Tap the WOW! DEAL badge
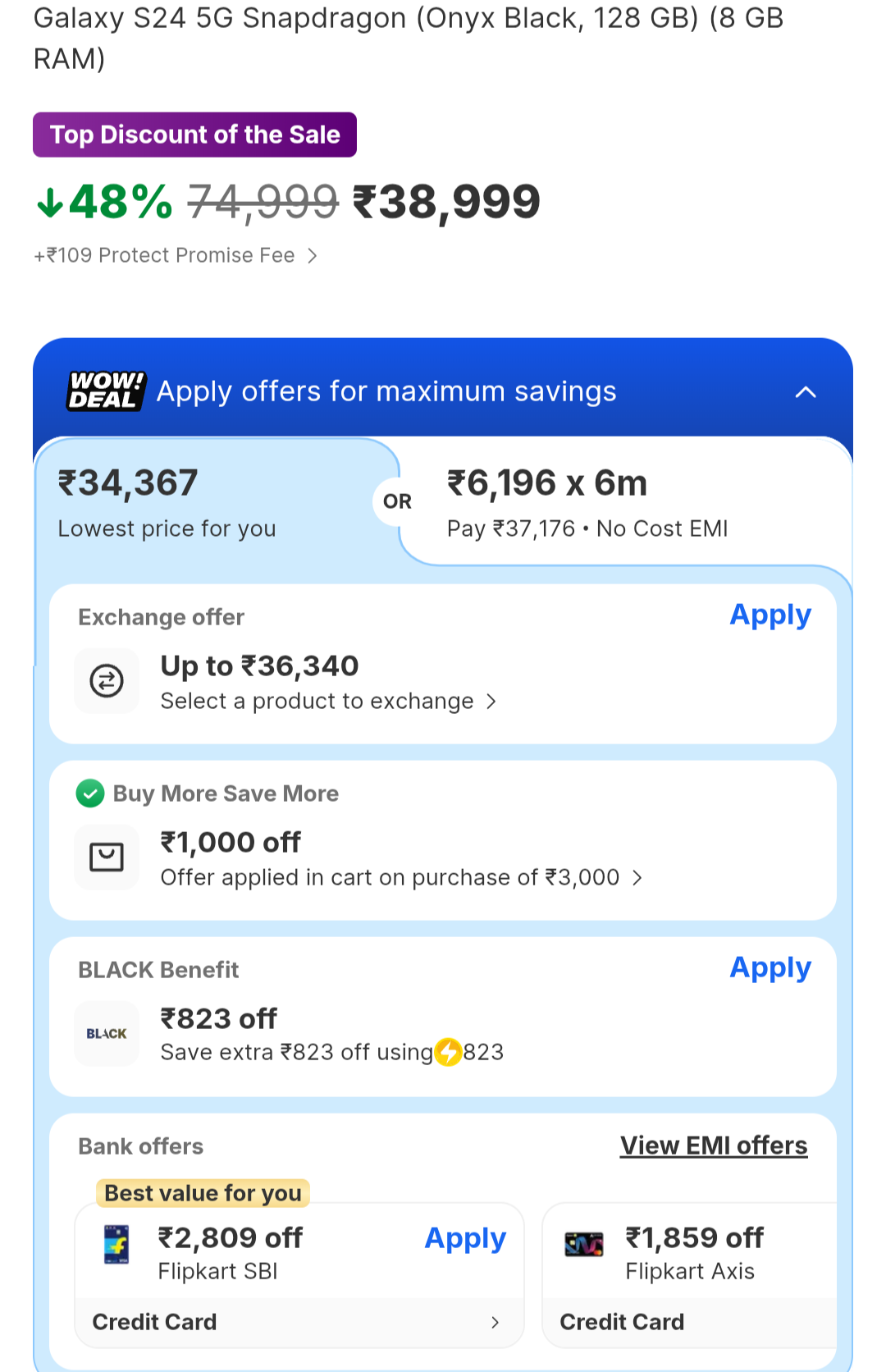This screenshot has height=1372, width=886. [106, 391]
